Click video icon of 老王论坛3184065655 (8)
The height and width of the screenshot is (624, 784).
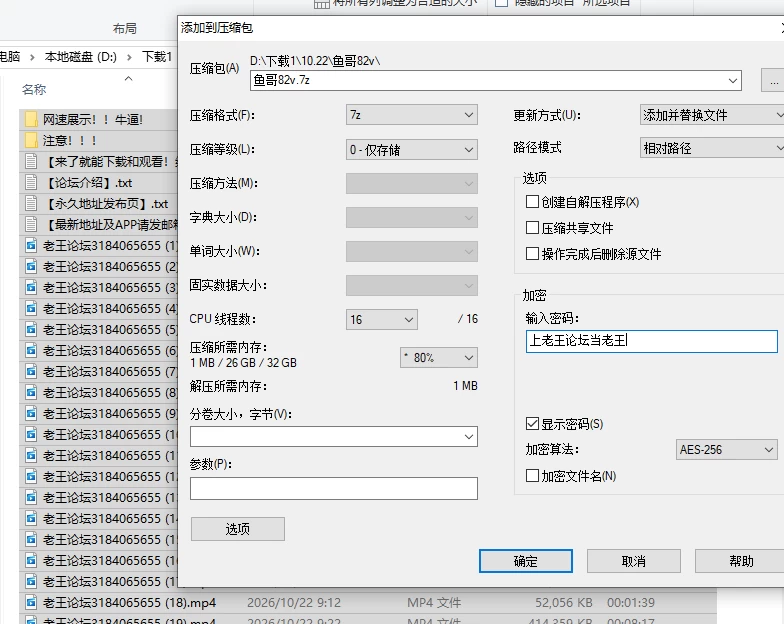[x=31, y=392]
